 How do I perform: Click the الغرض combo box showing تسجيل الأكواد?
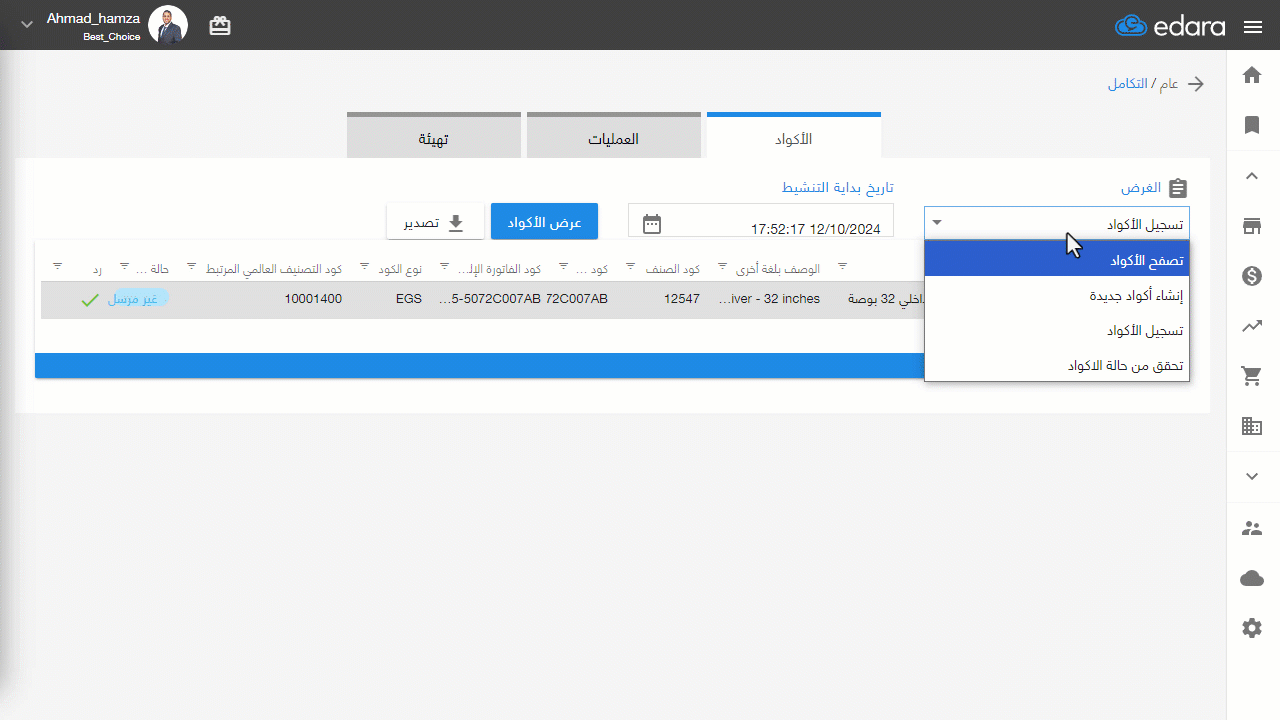(x=1057, y=223)
